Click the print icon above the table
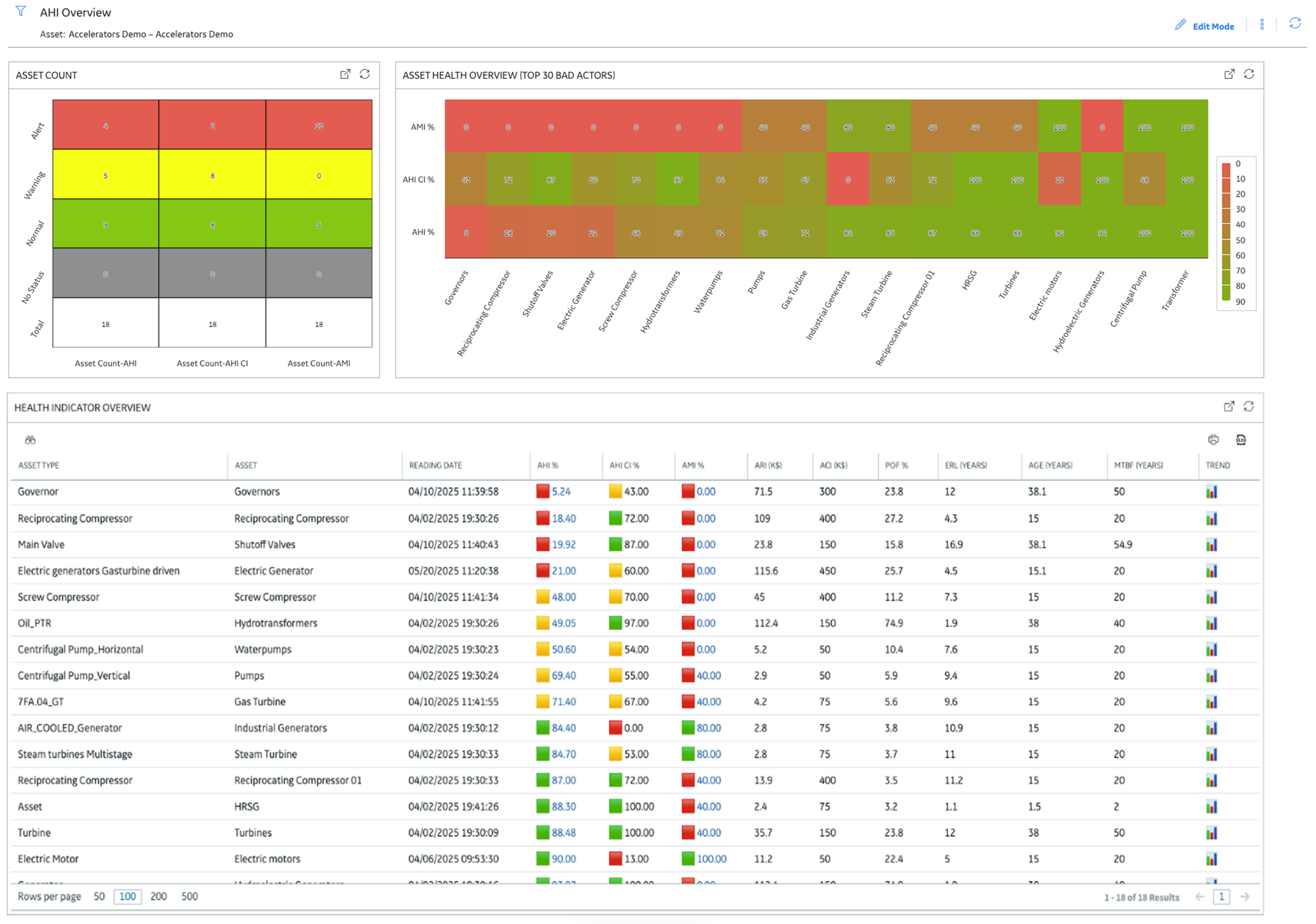This screenshot has width=1316, height=924. click(1214, 440)
